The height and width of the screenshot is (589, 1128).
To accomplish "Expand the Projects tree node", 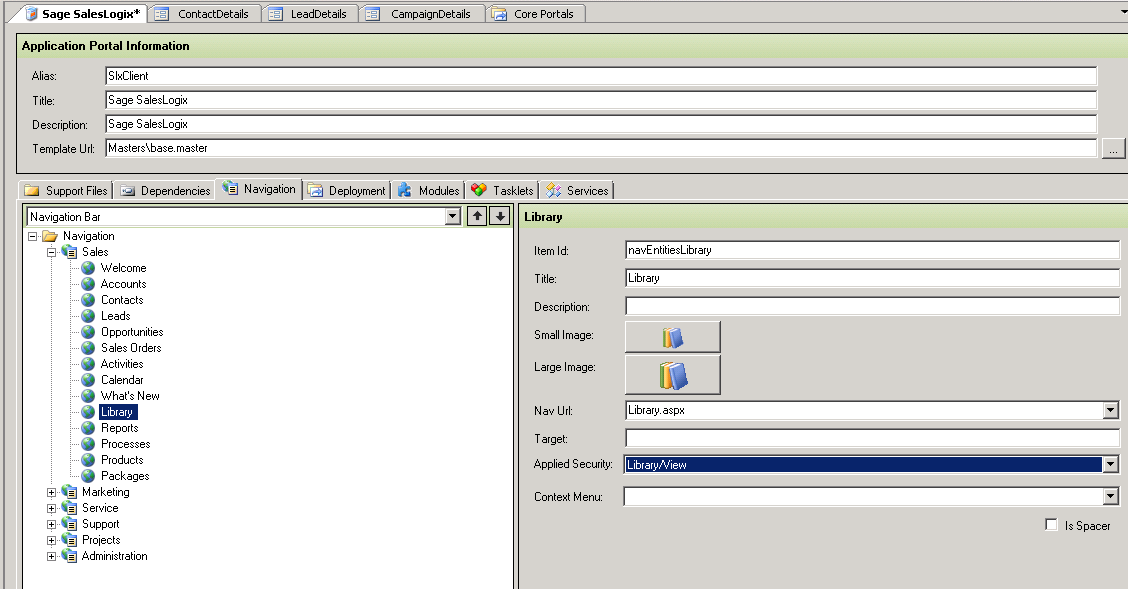I will tap(51, 541).
